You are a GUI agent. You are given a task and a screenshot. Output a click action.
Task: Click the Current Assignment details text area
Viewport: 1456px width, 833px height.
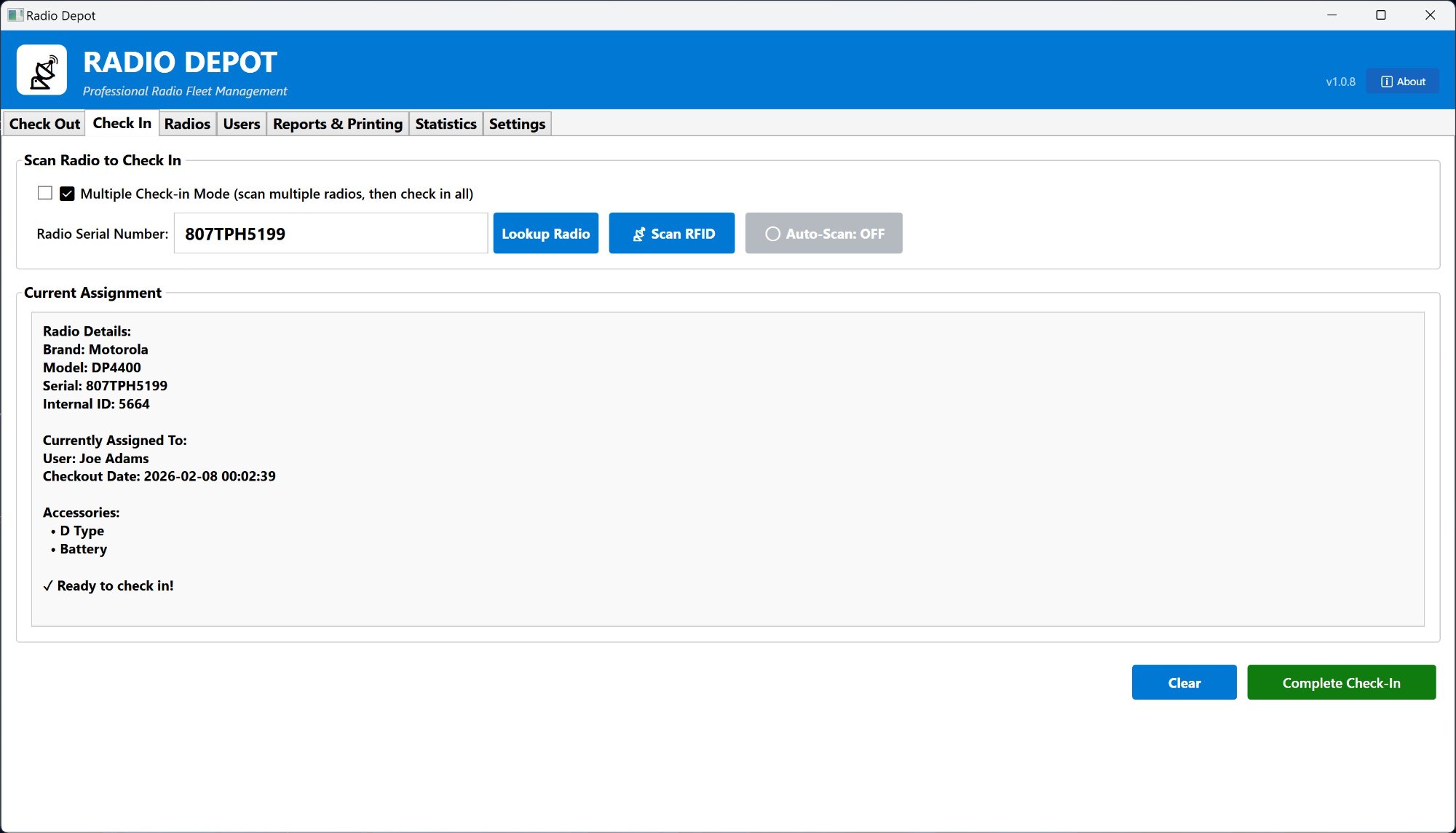[x=727, y=469]
